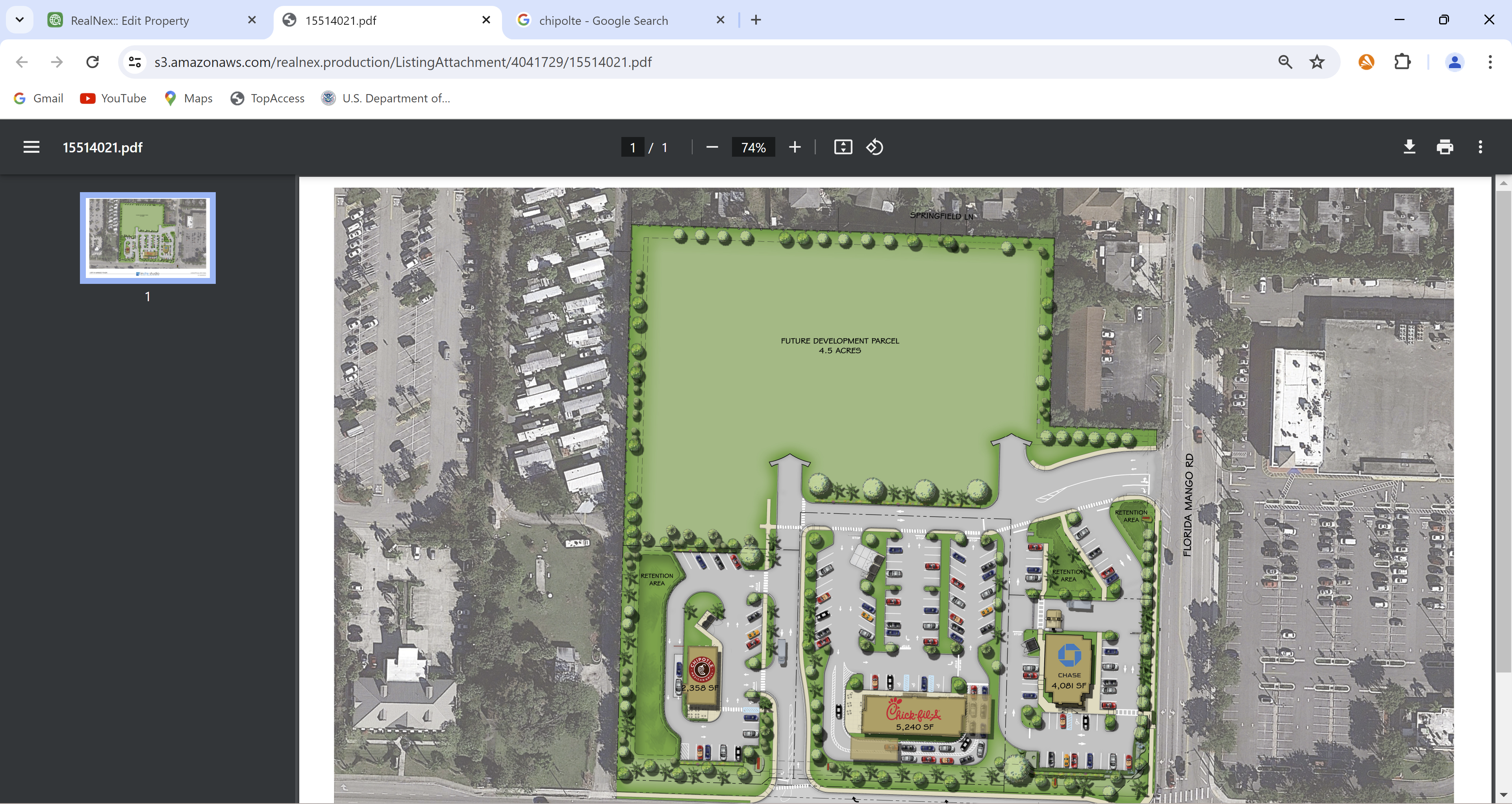This screenshot has height=804, width=1512.
Task: Open Gmail bookmark
Action: tap(39, 98)
